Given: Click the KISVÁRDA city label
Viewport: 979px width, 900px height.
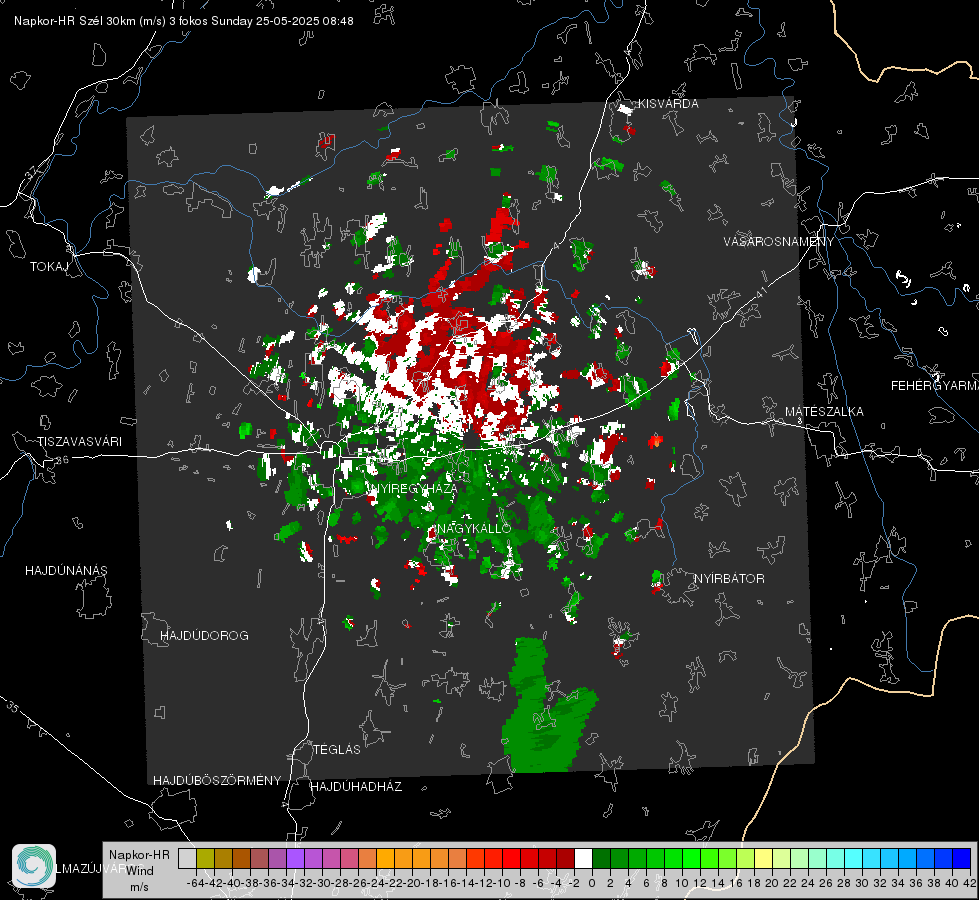Looking at the screenshot, I should [668, 104].
